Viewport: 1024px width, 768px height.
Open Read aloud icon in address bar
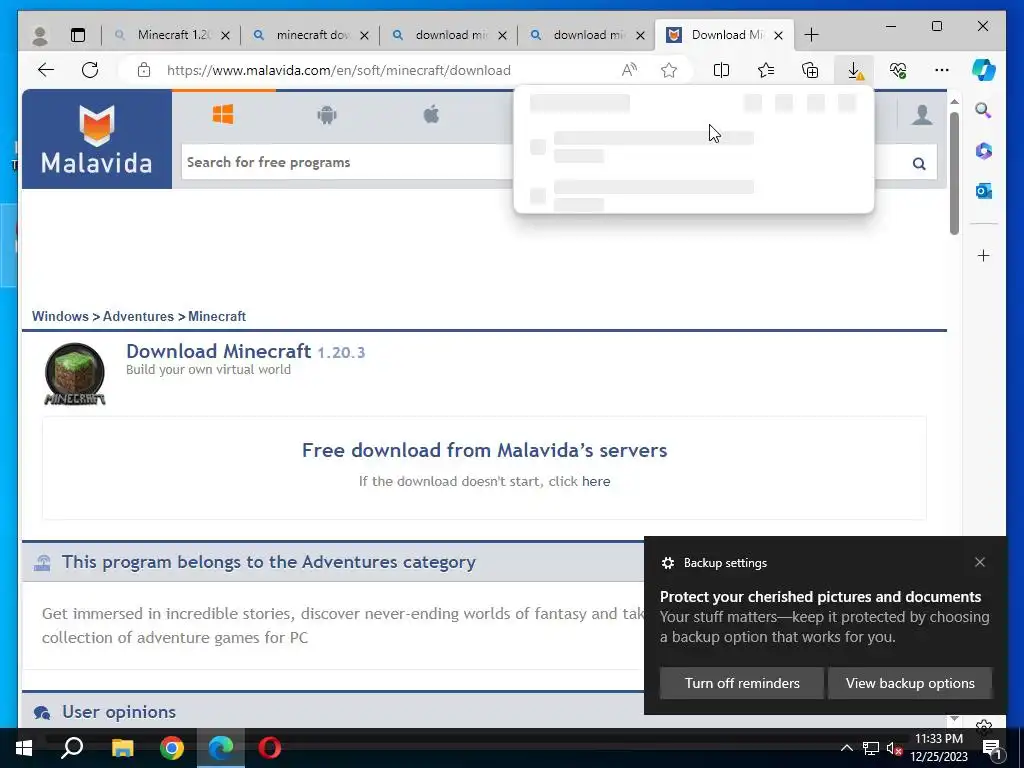click(x=629, y=70)
